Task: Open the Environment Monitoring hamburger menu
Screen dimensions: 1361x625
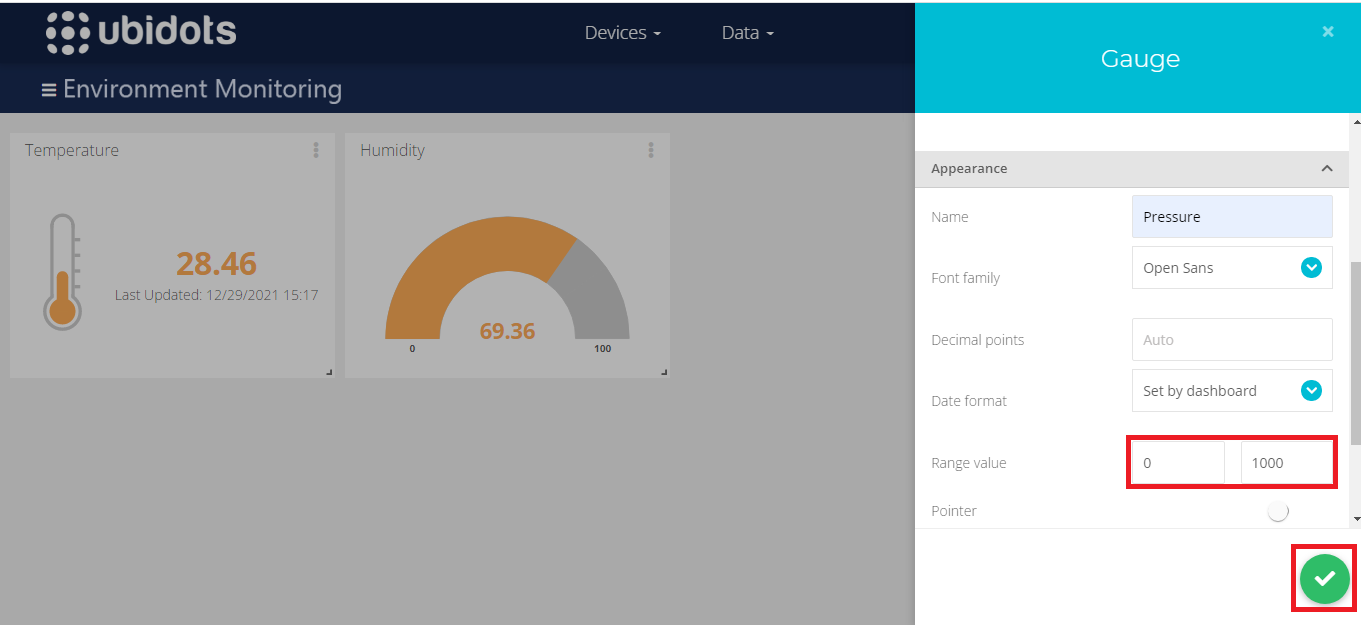Action: [x=48, y=90]
